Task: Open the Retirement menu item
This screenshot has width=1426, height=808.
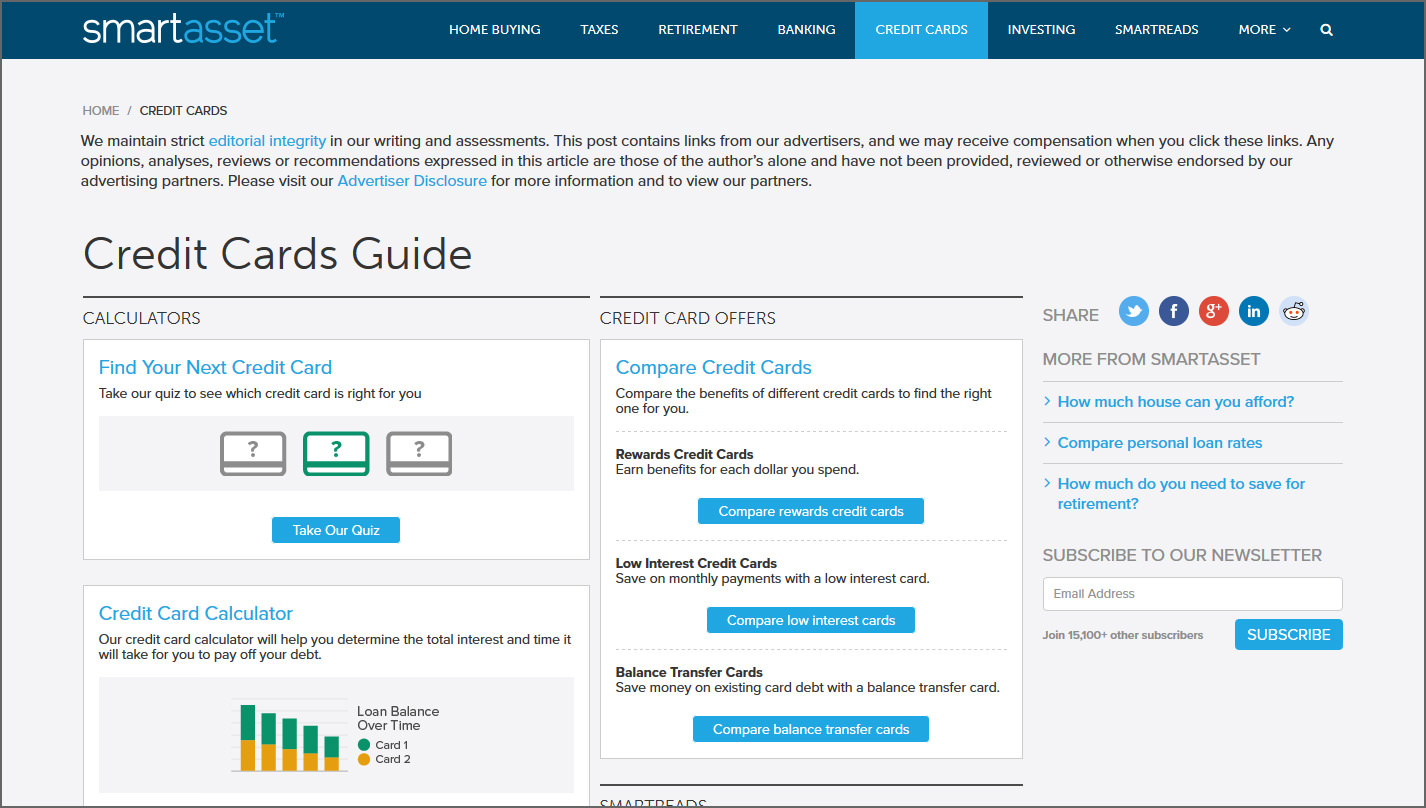Action: coord(698,30)
